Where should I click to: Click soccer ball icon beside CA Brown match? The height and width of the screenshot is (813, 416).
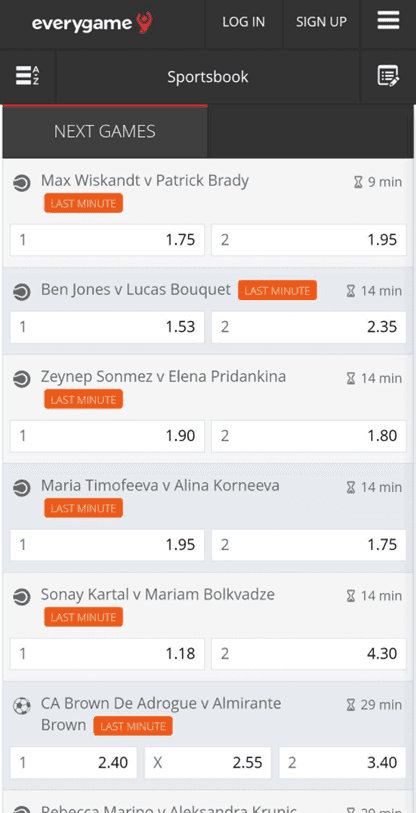[x=22, y=706]
